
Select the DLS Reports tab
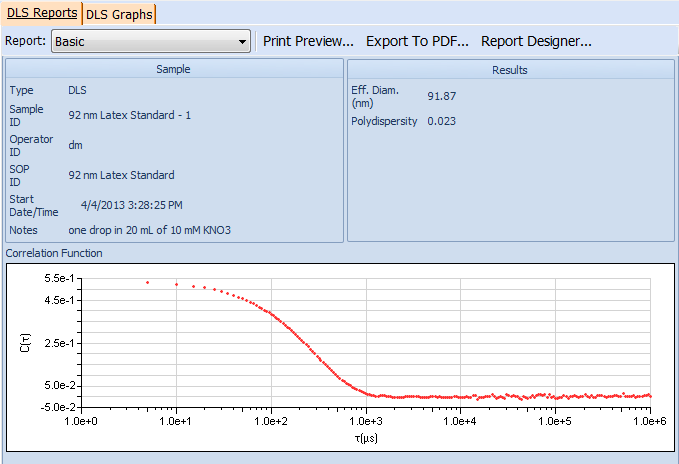tap(41, 13)
